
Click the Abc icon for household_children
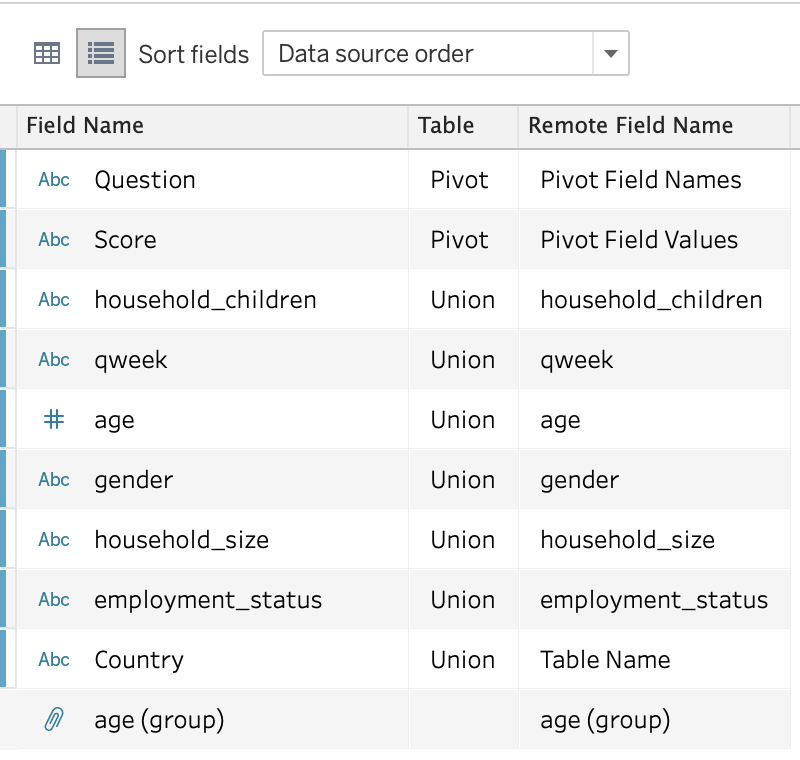point(54,300)
